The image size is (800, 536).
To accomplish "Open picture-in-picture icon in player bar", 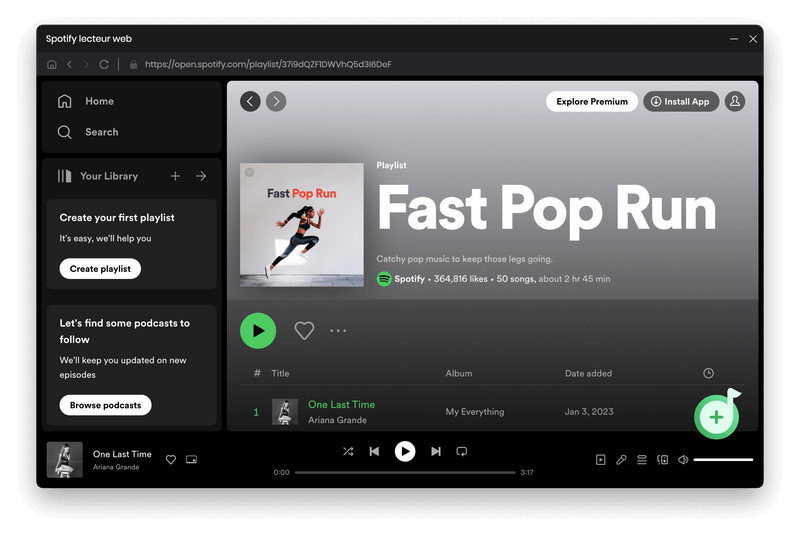I will pyautogui.click(x=191, y=460).
